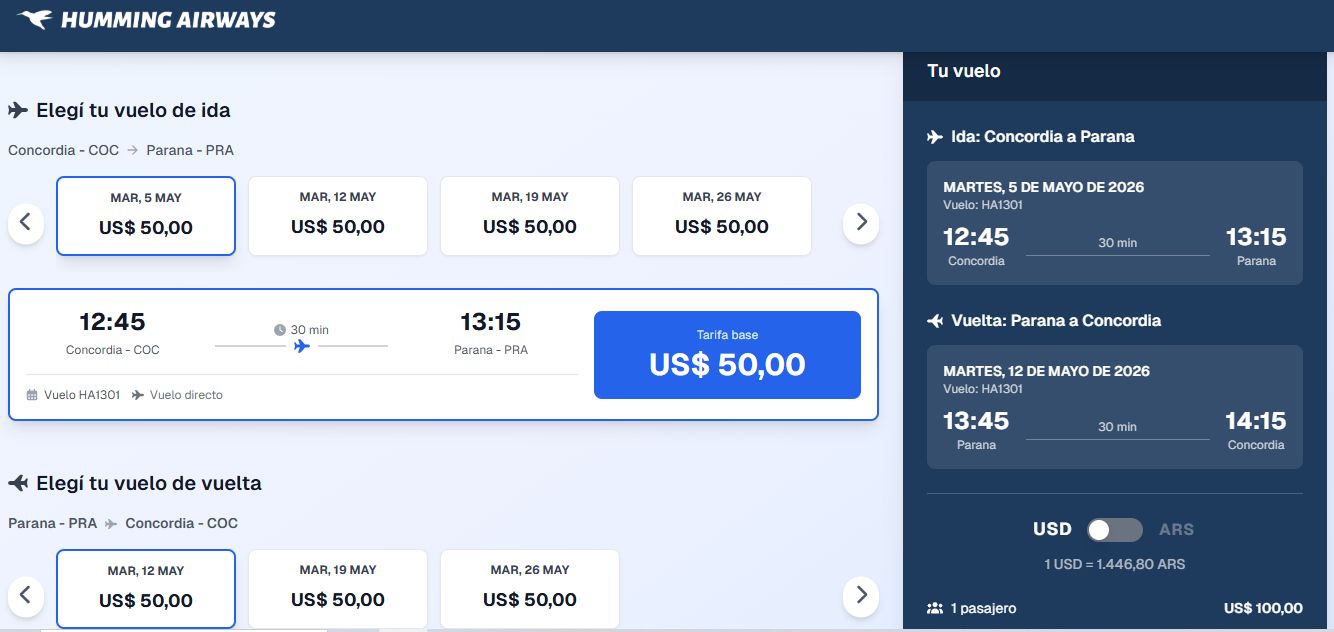Click the HUMMING AIRWAYS brand name
This screenshot has height=632, width=1334.
coord(168,19)
